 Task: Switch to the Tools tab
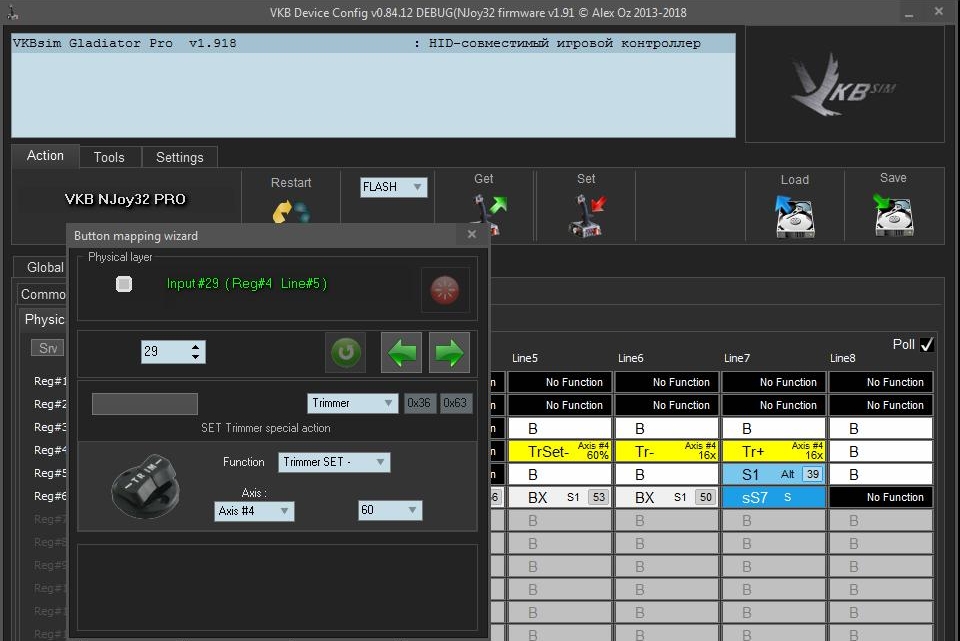coord(109,157)
